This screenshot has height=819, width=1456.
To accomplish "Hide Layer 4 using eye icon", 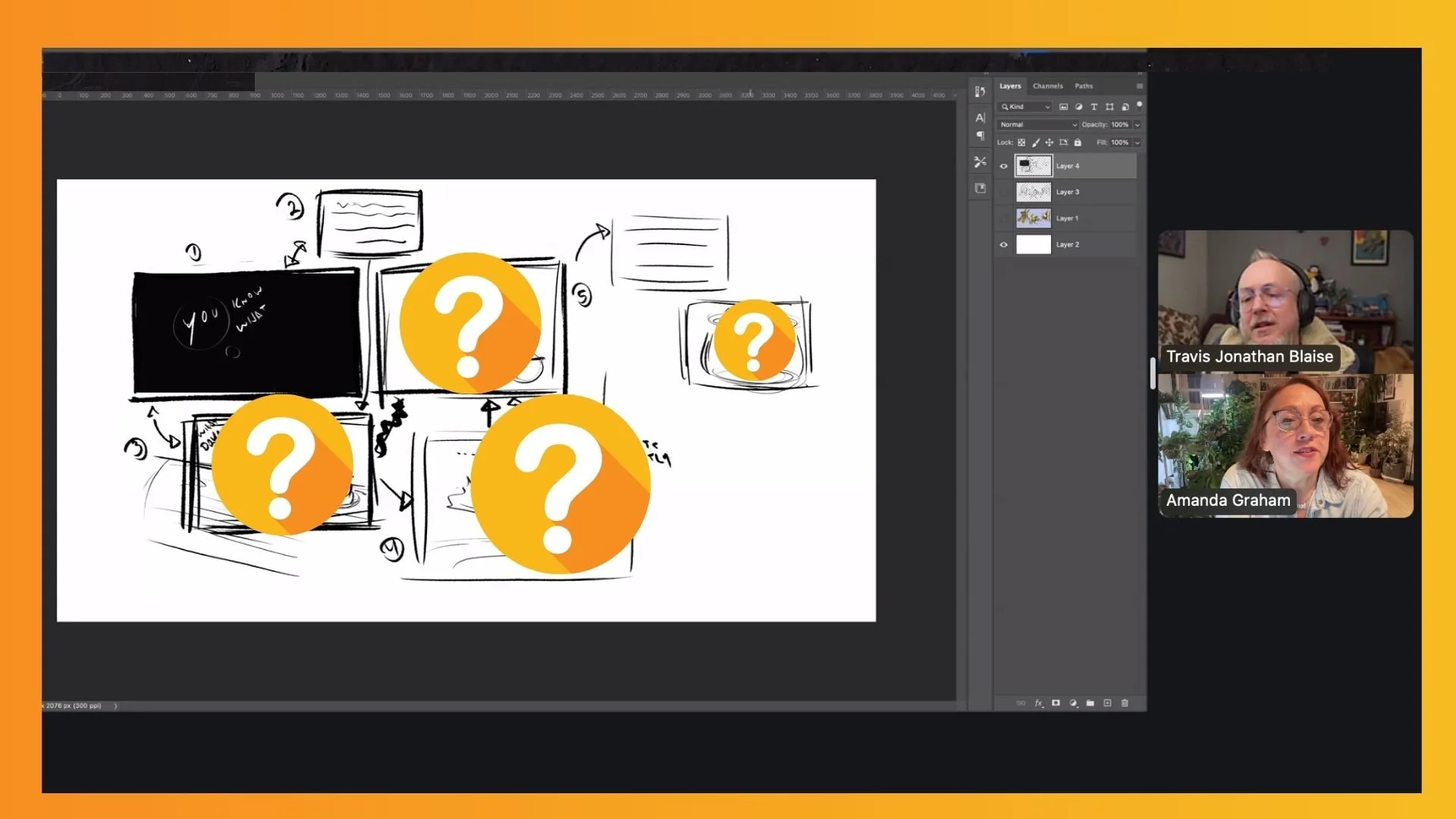I will pyautogui.click(x=1004, y=166).
